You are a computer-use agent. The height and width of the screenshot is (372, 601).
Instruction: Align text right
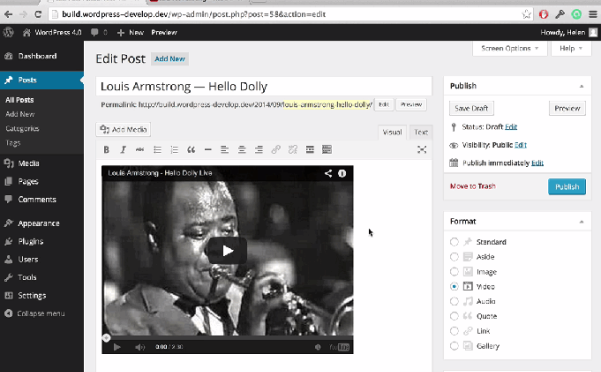click(259, 150)
